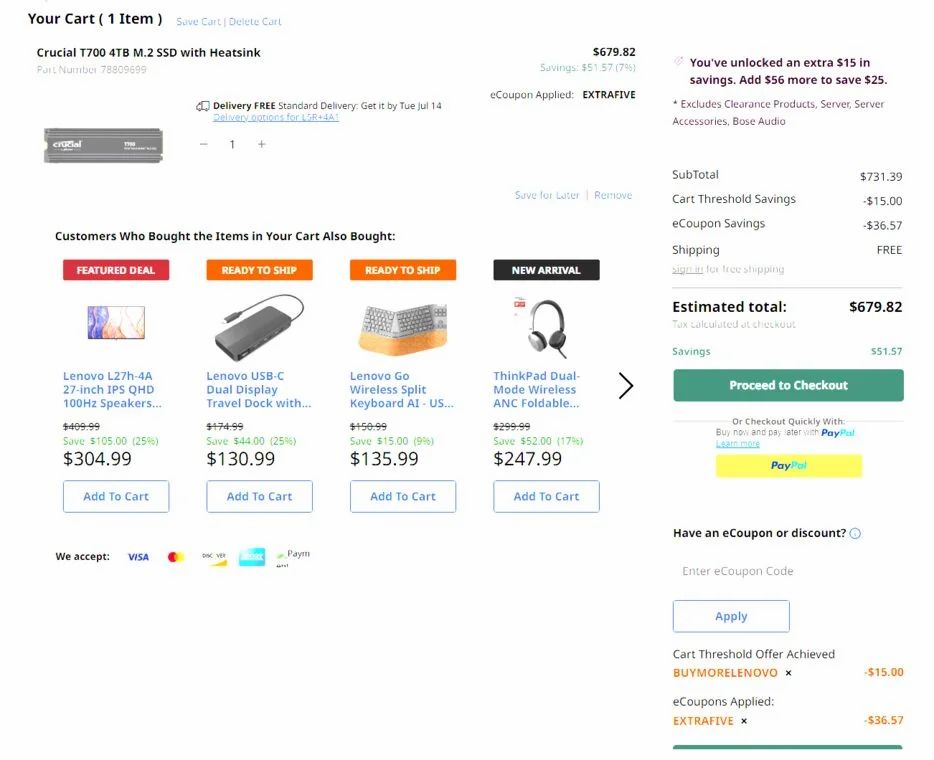Image resolution: width=934 pixels, height=760 pixels.
Task: Open delivery options for postal code link
Action: (x=276, y=117)
